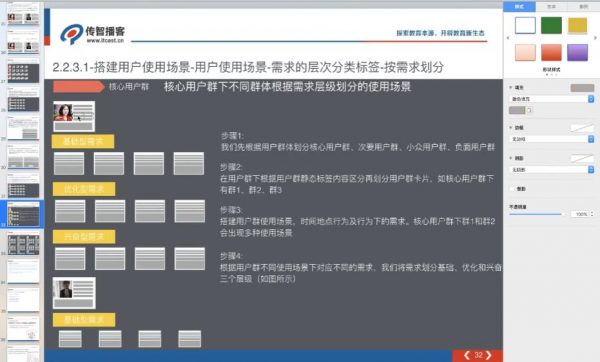The width and height of the screenshot is (600, 362).
Task: Open slide 34 thumbnail in navigator
Action: coord(23,272)
